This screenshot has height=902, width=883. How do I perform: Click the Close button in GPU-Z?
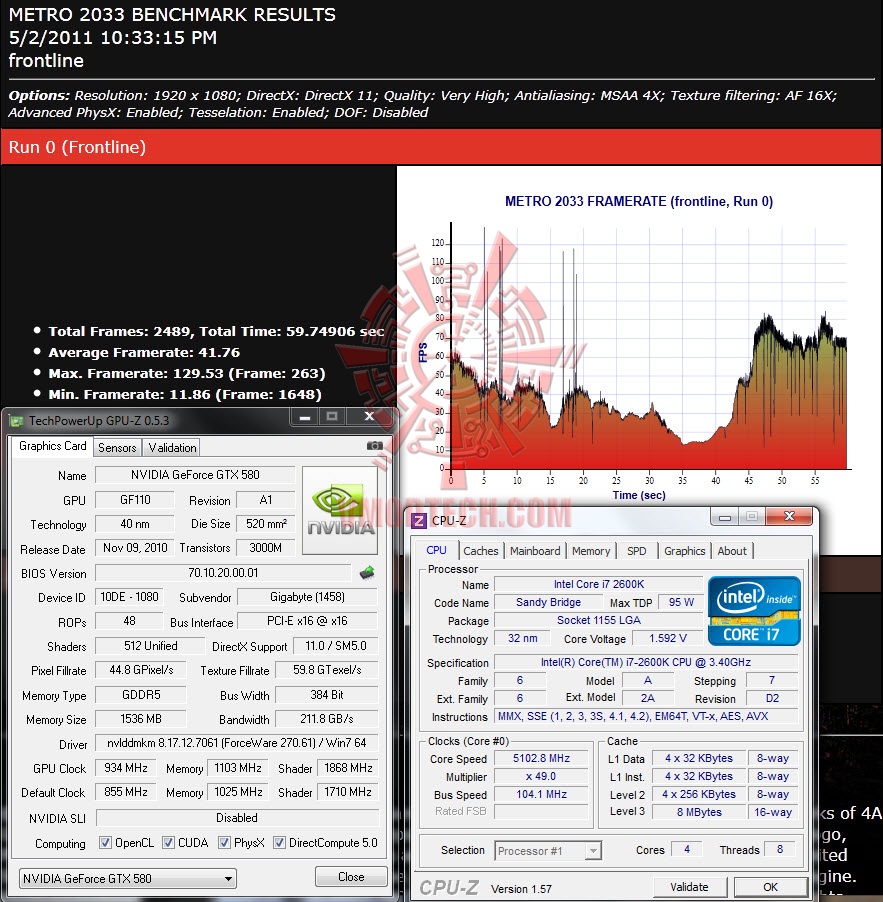pos(351,877)
